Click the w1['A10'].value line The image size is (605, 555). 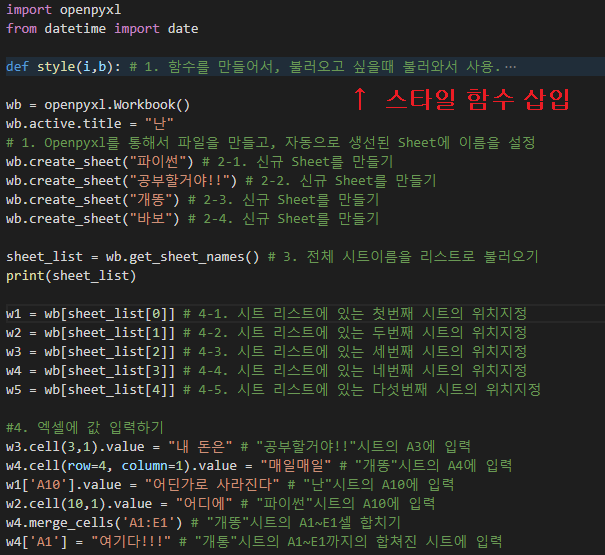(230, 484)
